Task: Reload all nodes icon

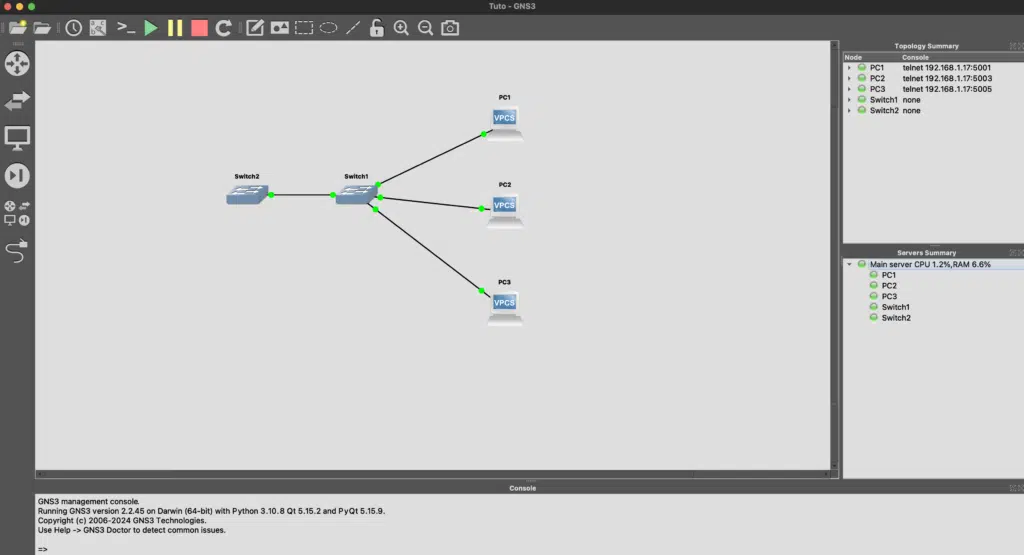Action: click(x=223, y=28)
